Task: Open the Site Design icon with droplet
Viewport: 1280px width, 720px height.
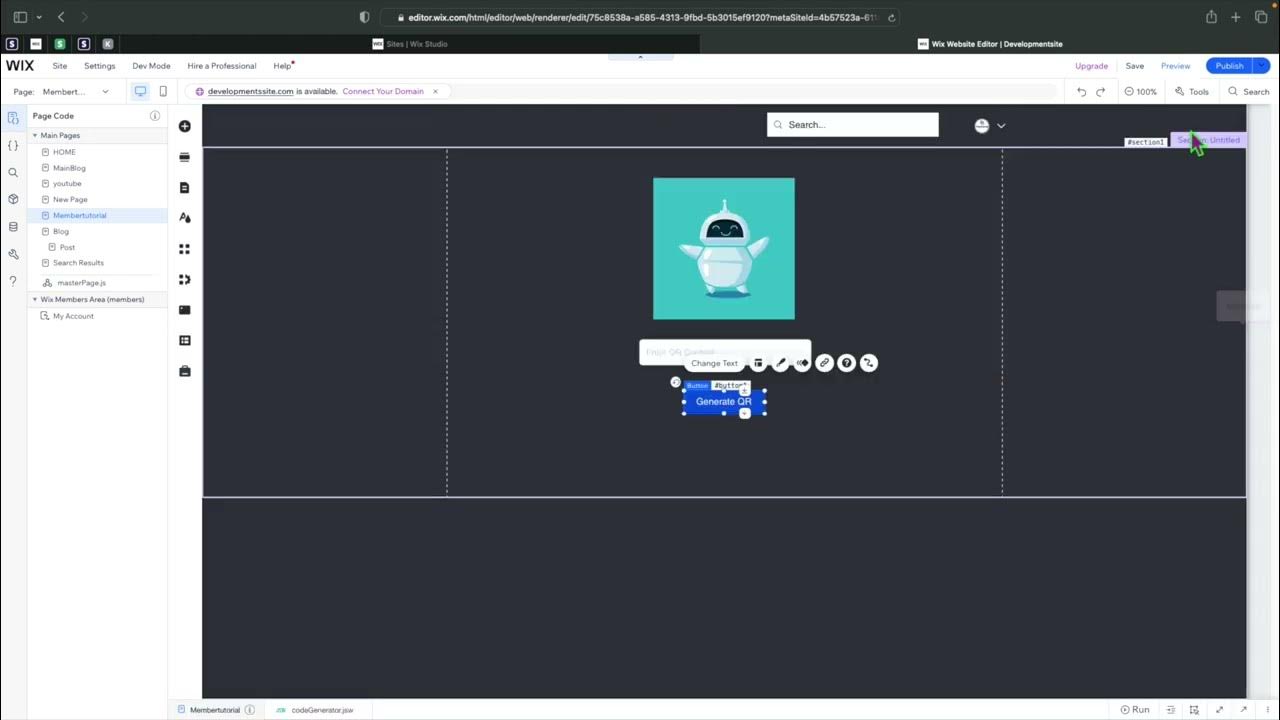Action: [184, 218]
